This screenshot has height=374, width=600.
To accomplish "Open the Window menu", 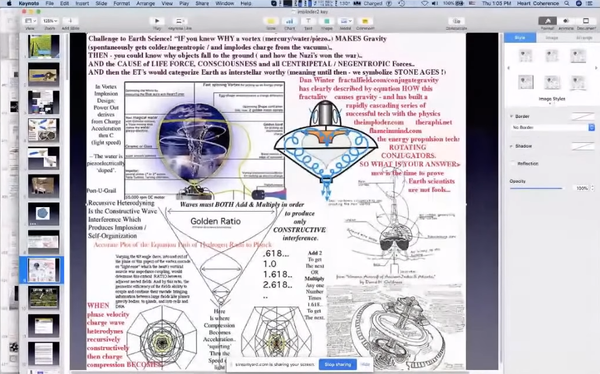I will [x=225, y=3].
